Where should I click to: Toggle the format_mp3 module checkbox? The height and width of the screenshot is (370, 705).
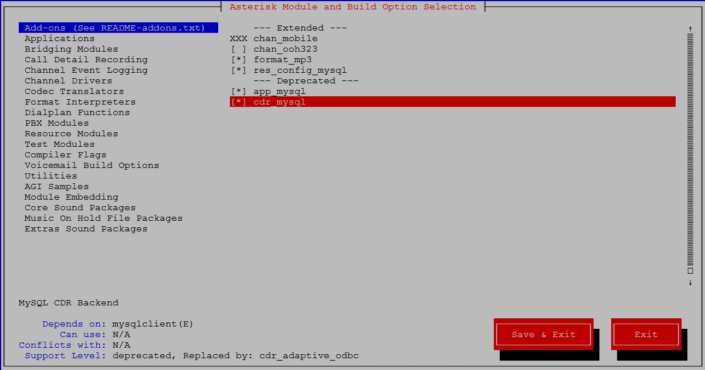pyautogui.click(x=238, y=60)
